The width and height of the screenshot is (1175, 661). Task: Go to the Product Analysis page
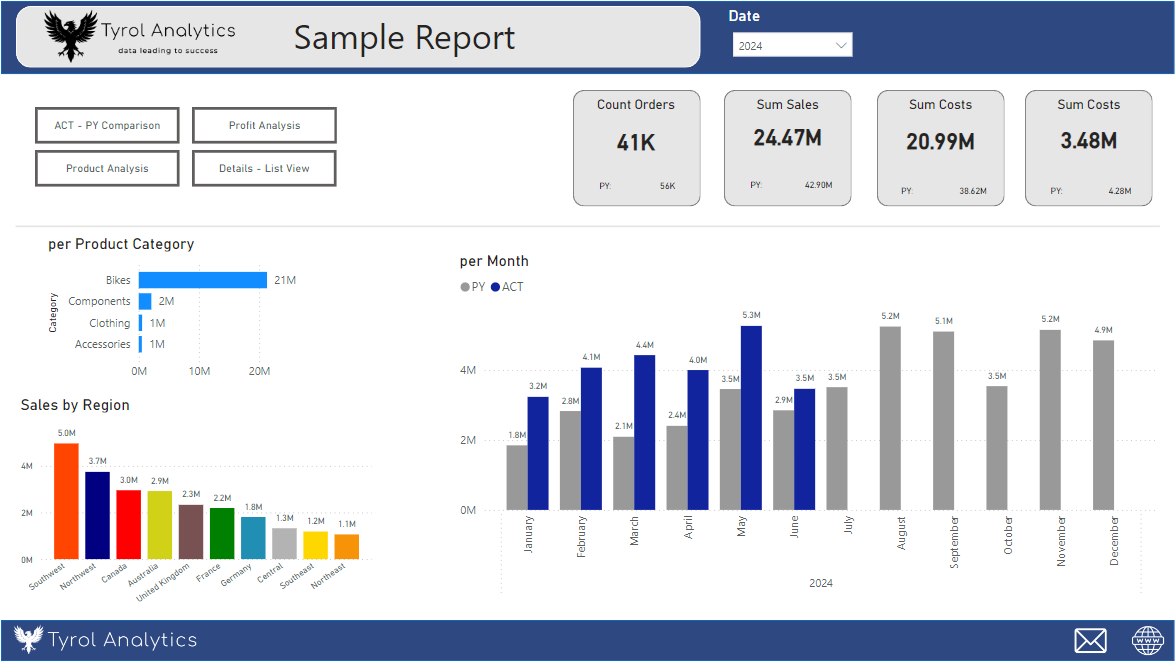tap(107, 168)
